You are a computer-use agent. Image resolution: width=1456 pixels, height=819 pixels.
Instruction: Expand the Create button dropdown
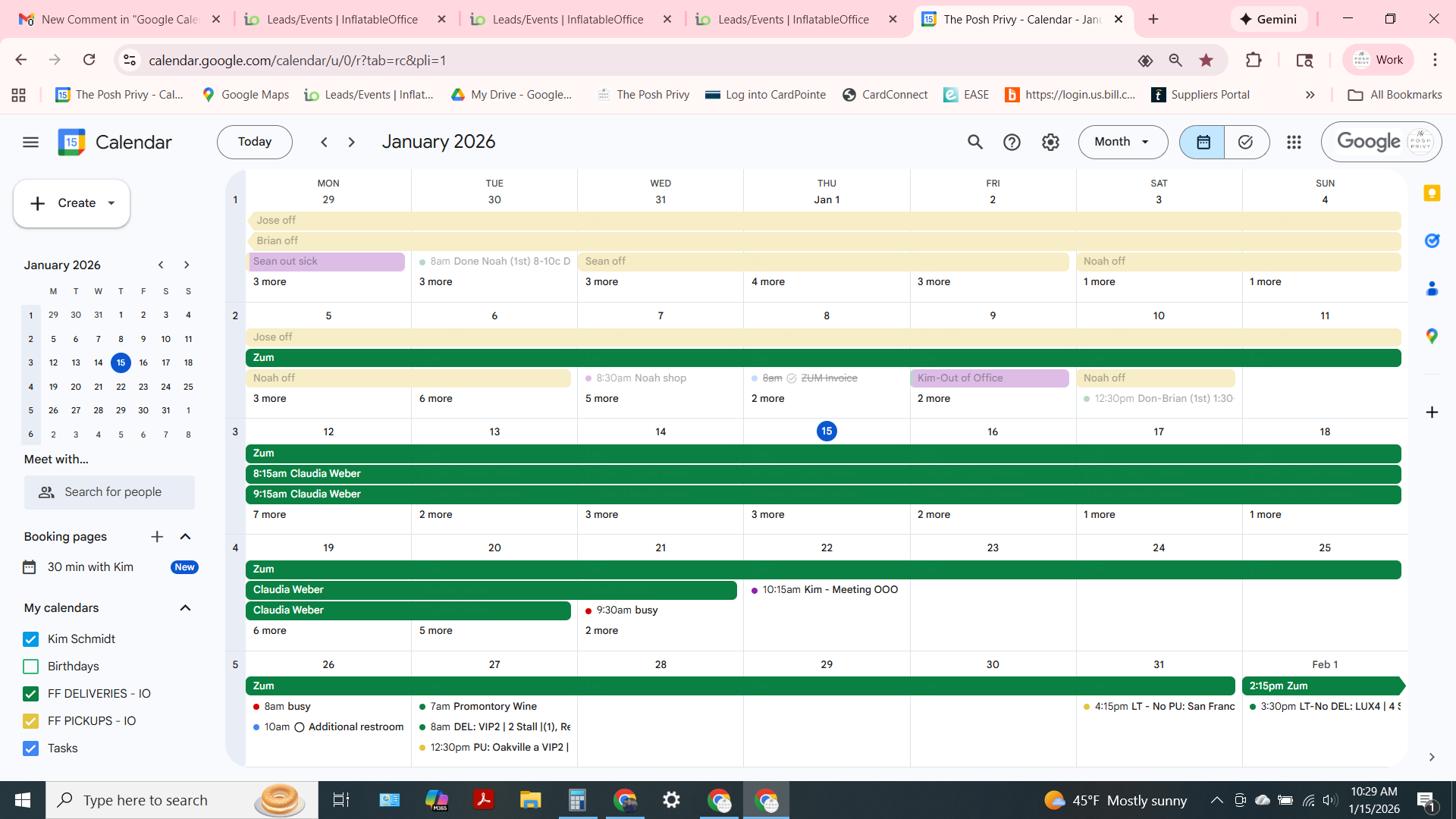[x=111, y=203]
